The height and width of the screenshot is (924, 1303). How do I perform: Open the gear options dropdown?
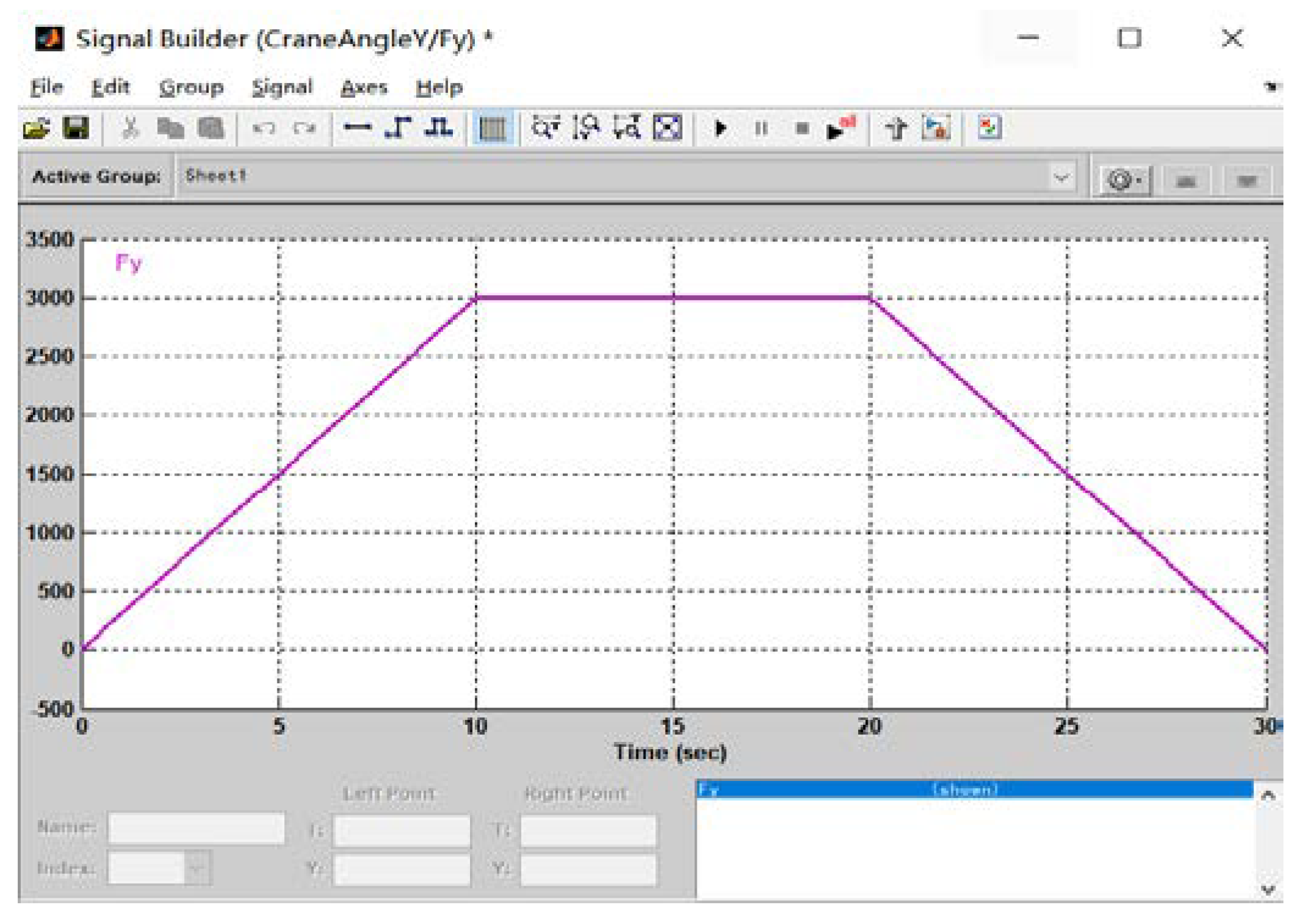(x=1125, y=180)
